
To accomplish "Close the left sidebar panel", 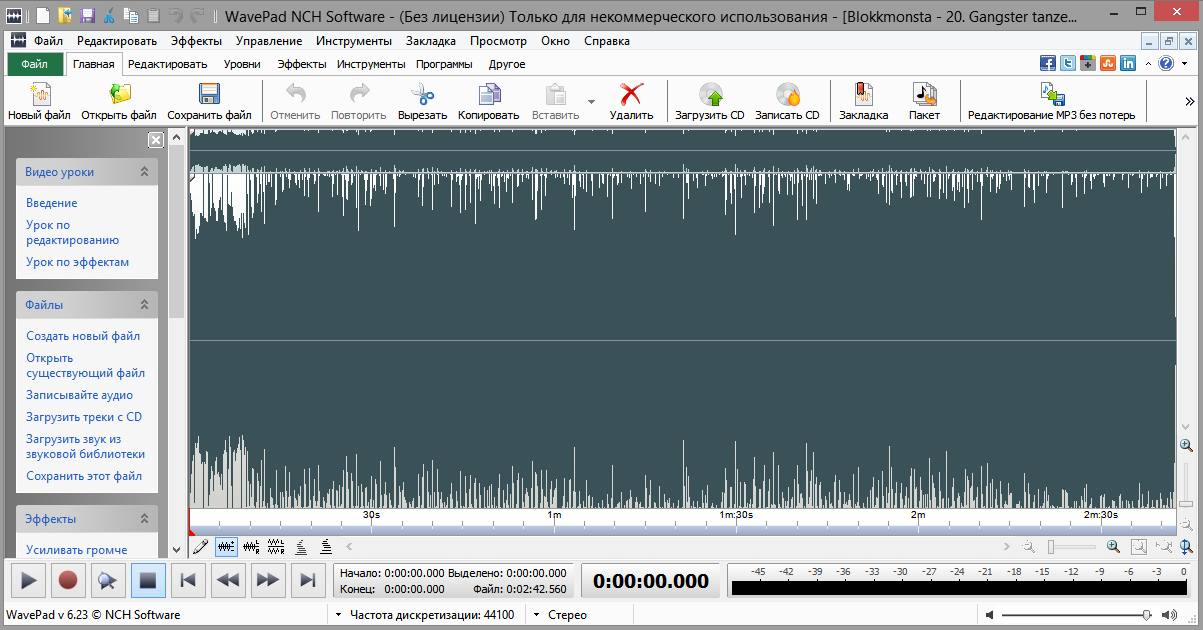I will coord(156,140).
